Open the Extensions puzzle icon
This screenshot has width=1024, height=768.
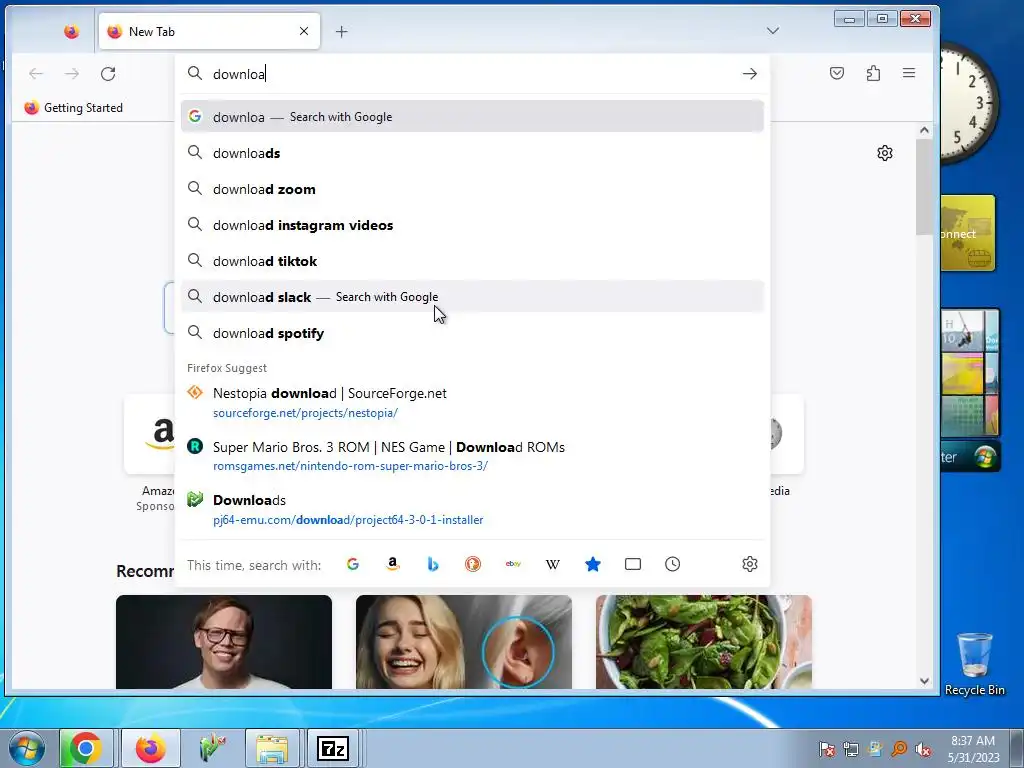(873, 73)
